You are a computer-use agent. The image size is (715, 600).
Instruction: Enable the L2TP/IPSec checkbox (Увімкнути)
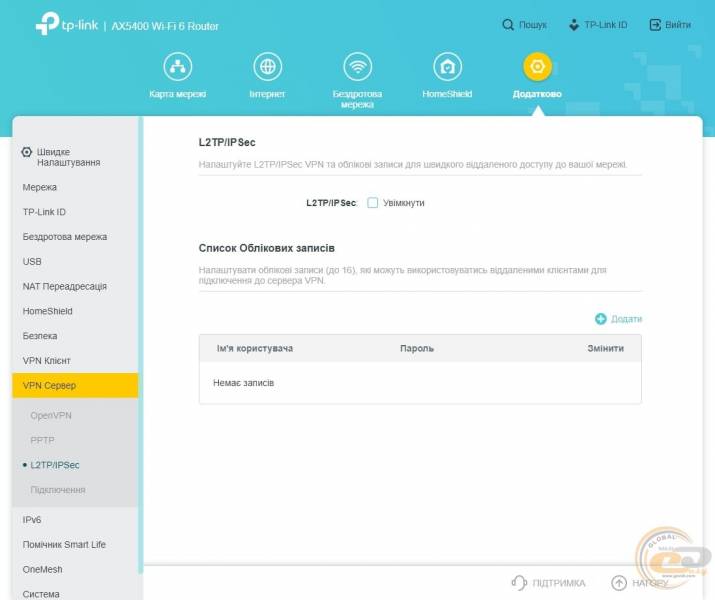tap(373, 203)
